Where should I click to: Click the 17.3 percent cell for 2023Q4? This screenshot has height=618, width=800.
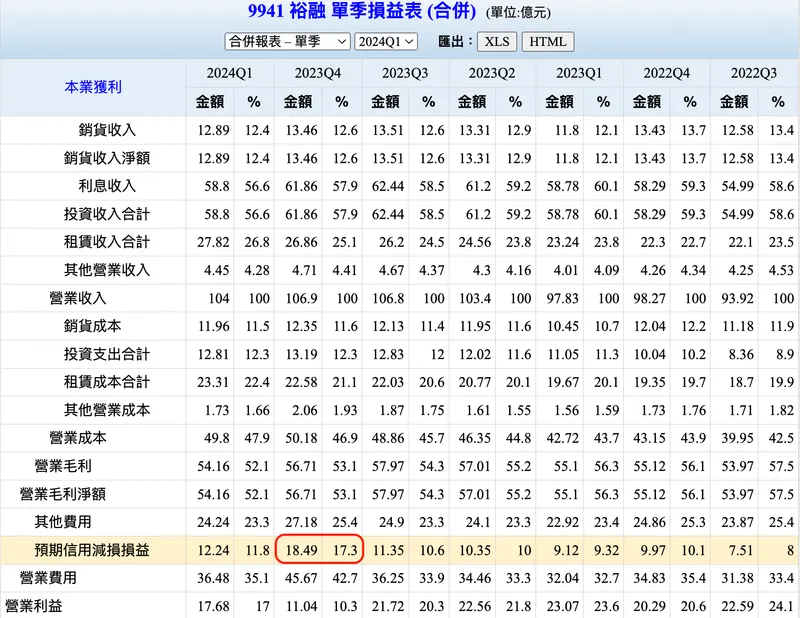[345, 551]
